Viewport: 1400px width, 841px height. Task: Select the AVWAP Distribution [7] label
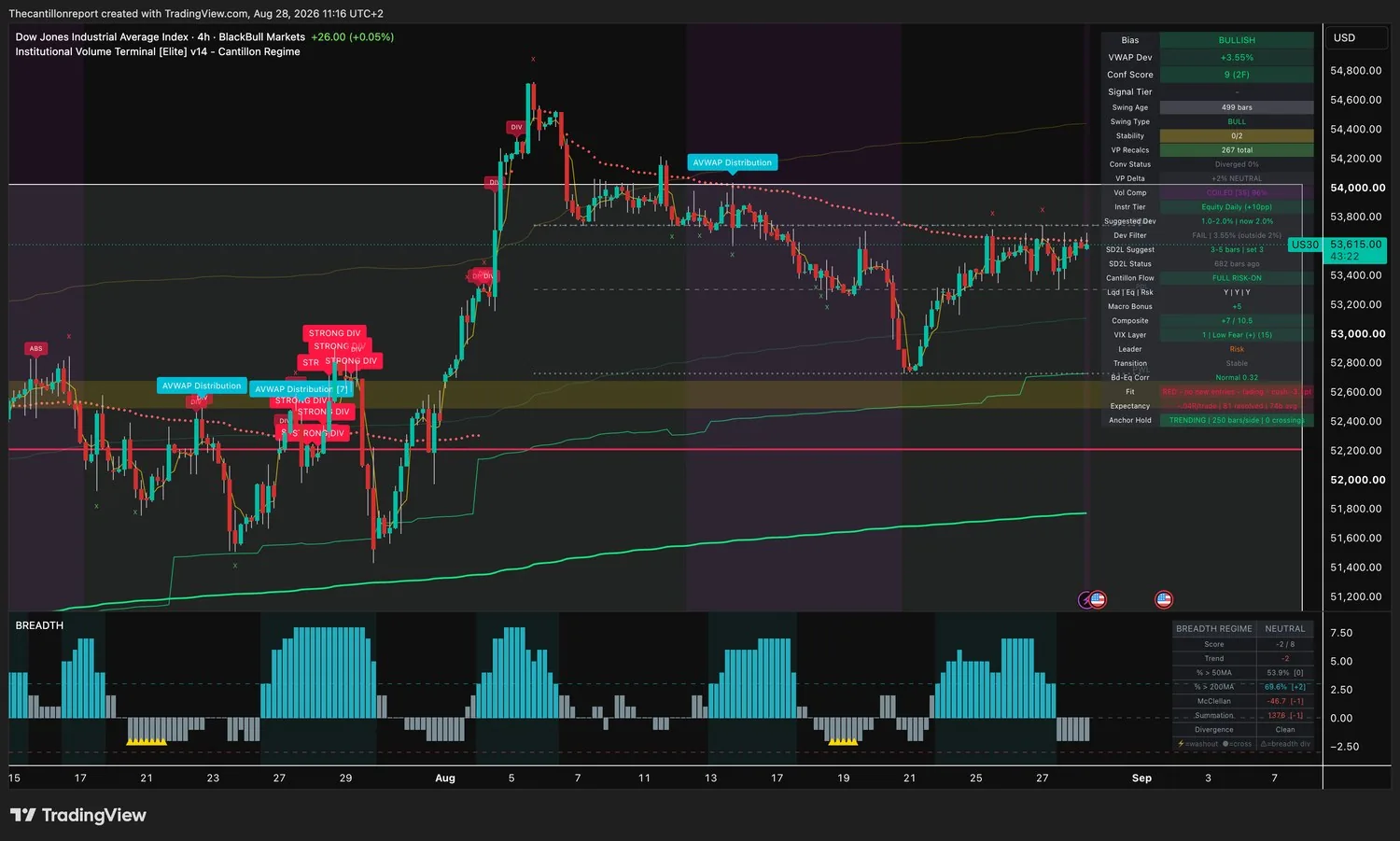[301, 389]
